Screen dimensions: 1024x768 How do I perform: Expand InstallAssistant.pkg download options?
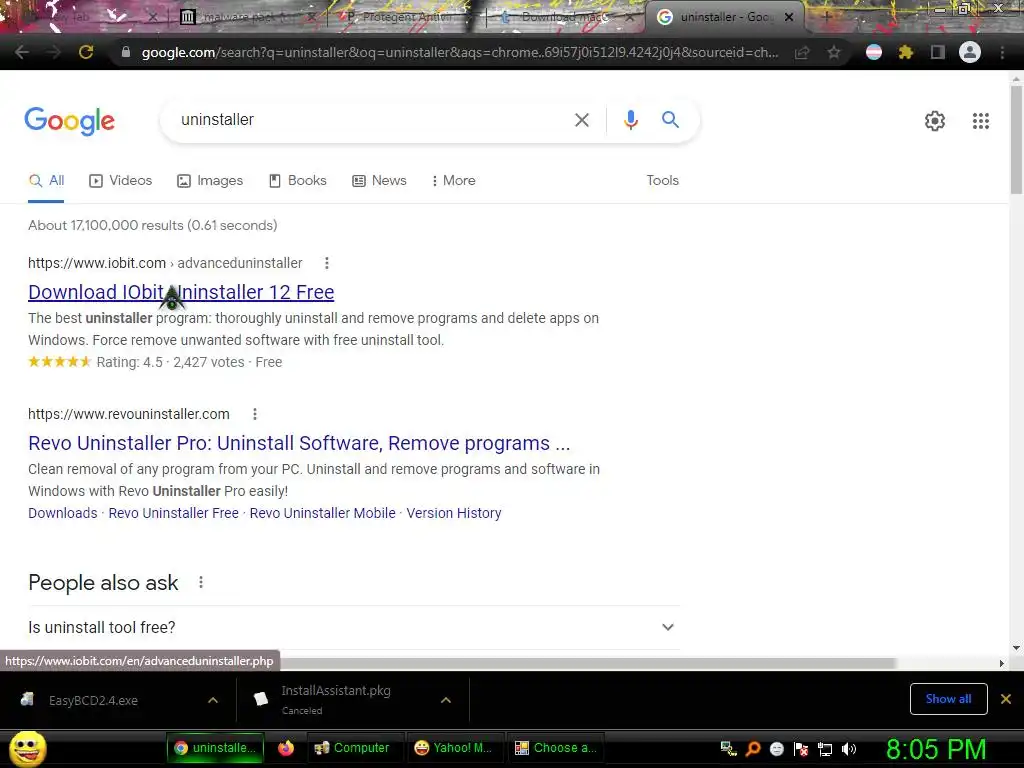point(446,700)
